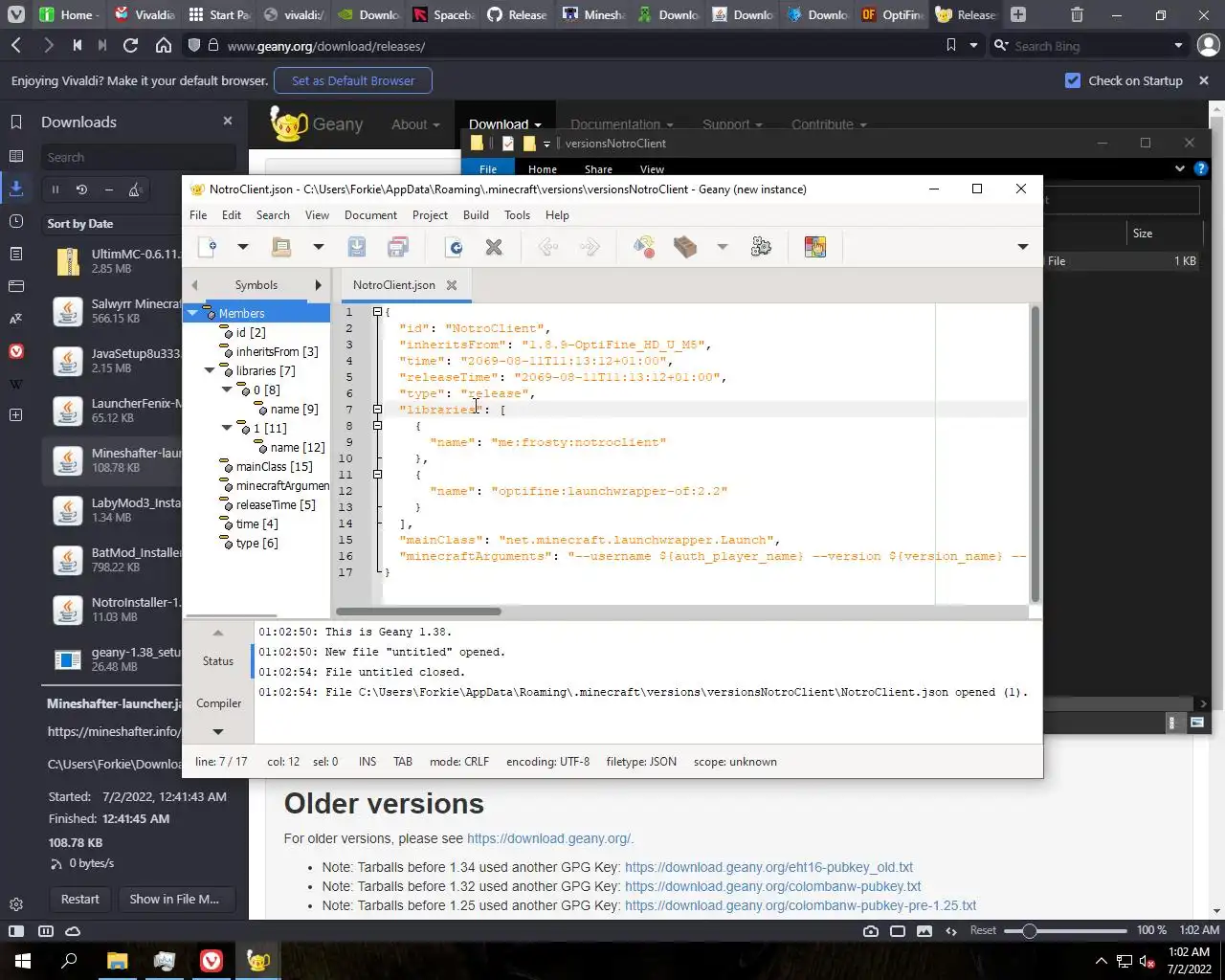Screen dimensions: 1225x980
Task: Open Geany's Build menu
Action: tap(476, 215)
